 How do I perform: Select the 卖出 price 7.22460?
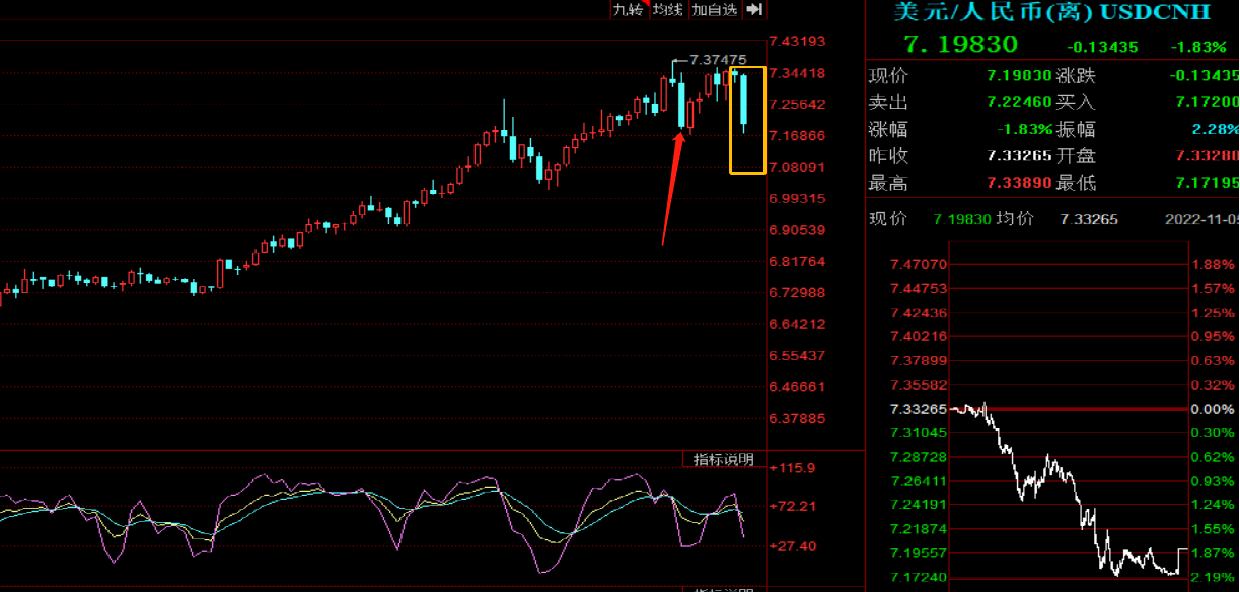coord(1018,102)
